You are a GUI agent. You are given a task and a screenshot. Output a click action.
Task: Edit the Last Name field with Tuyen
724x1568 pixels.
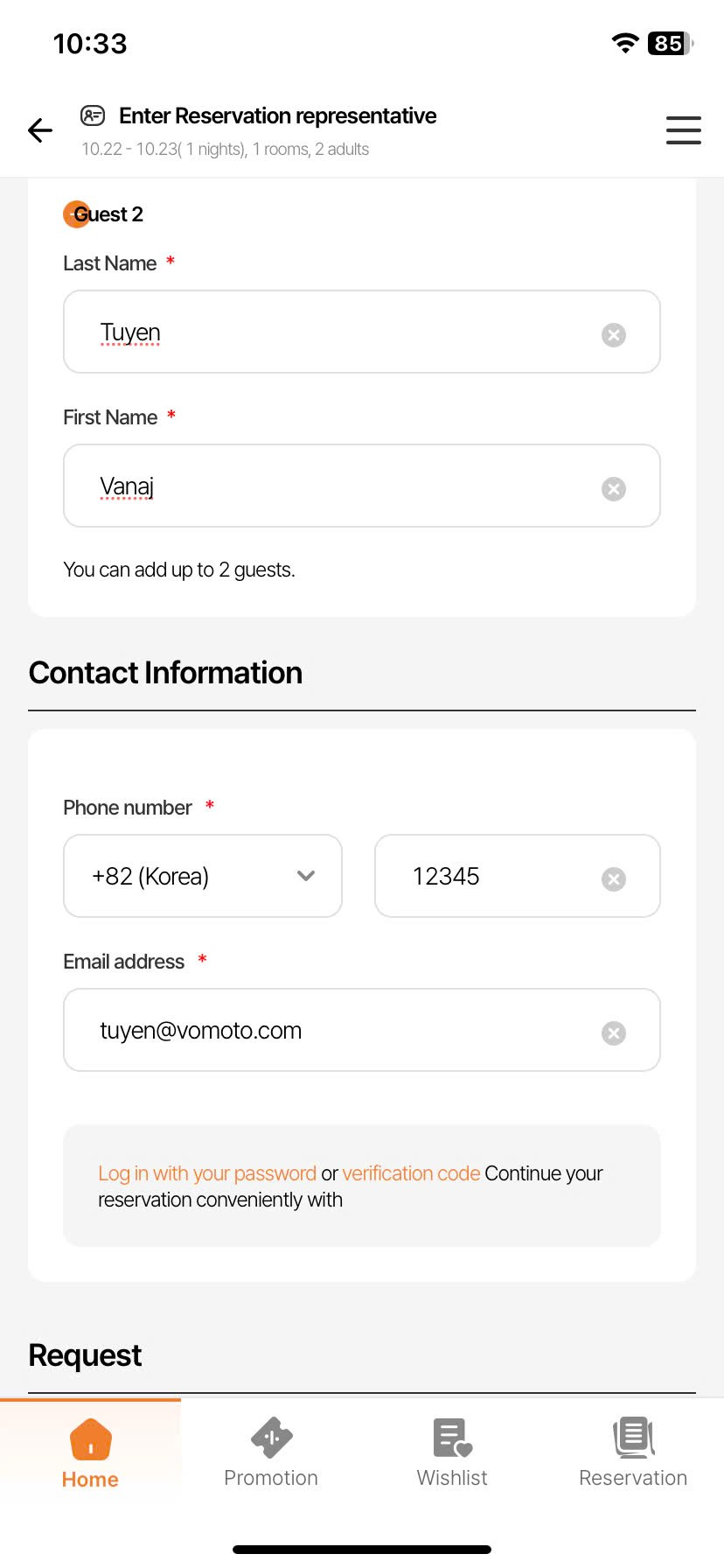click(x=341, y=332)
